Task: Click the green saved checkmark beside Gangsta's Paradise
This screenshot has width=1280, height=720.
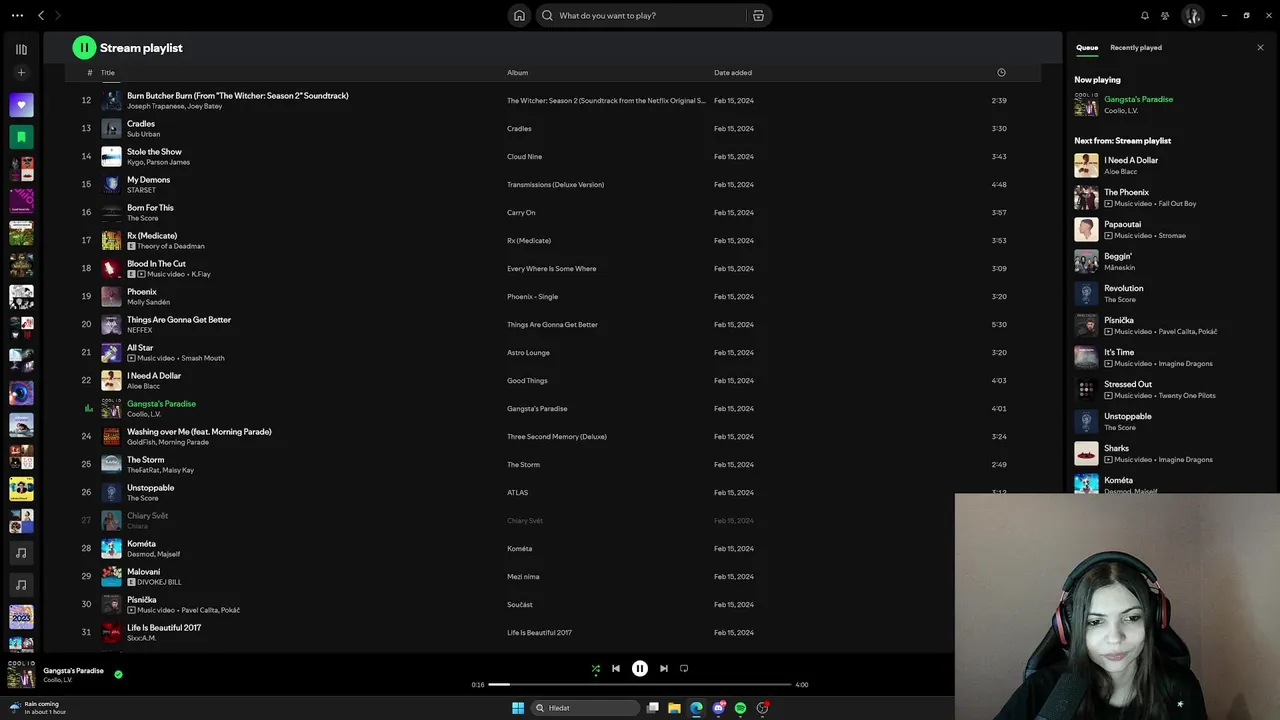Action: click(118, 674)
